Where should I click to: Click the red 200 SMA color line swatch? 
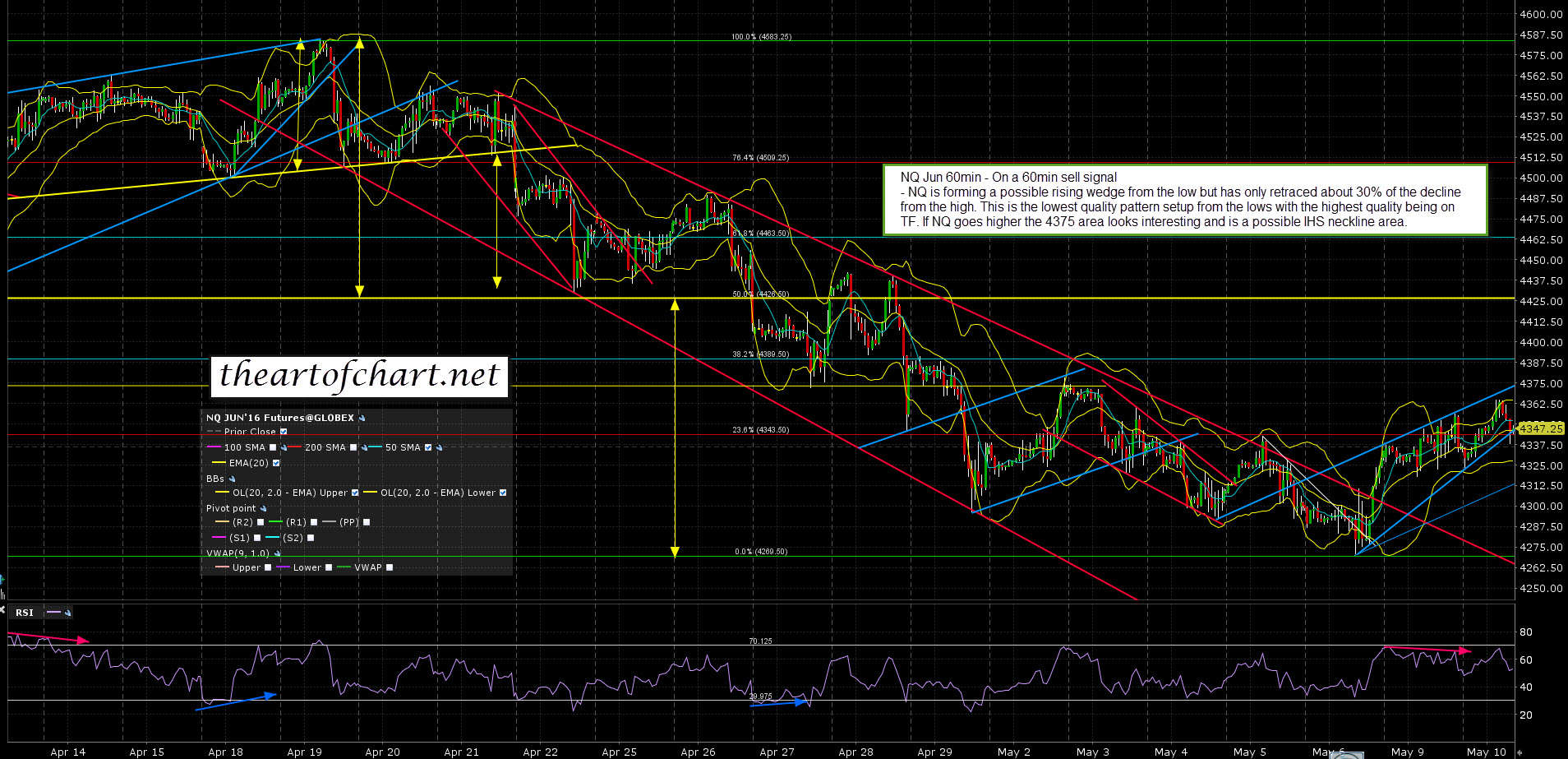(x=295, y=447)
